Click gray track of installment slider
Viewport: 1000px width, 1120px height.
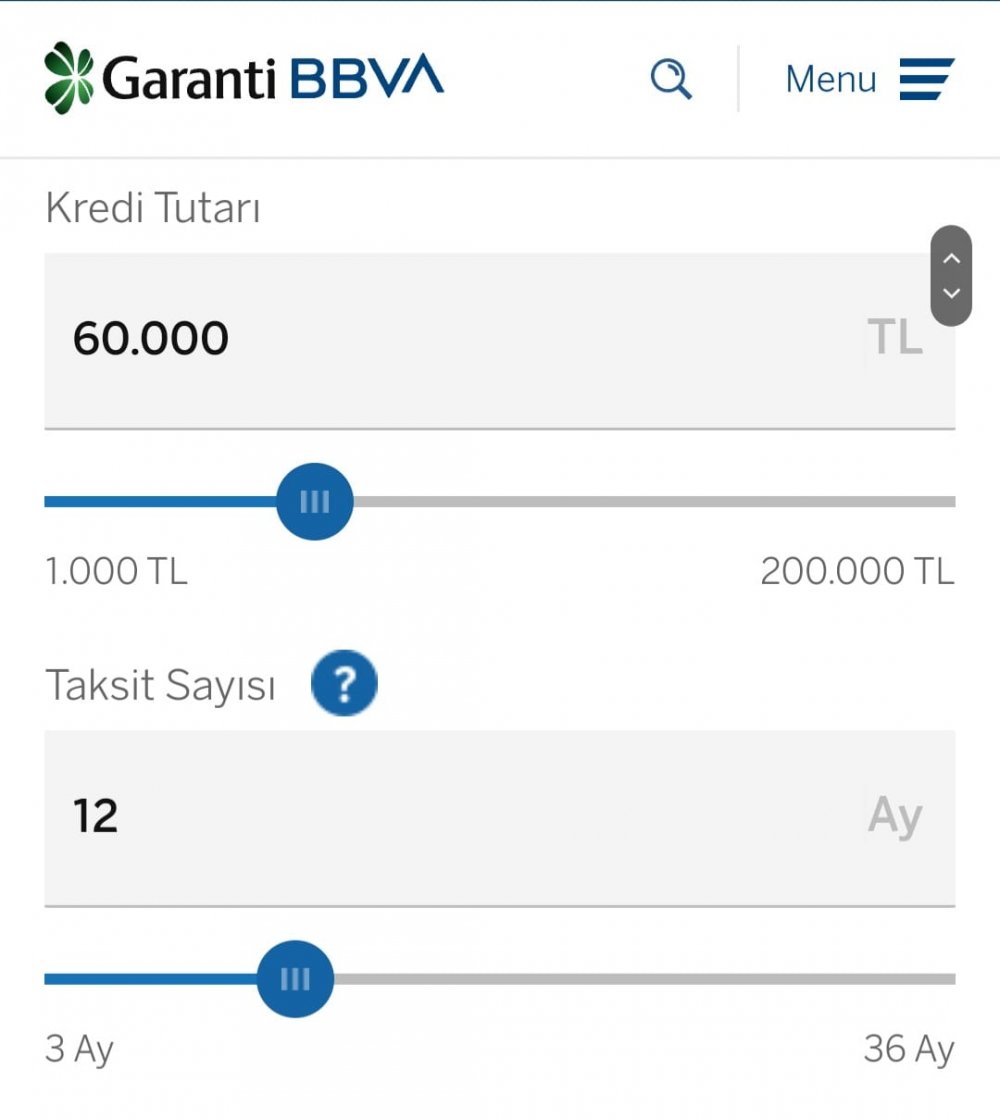tap(644, 979)
